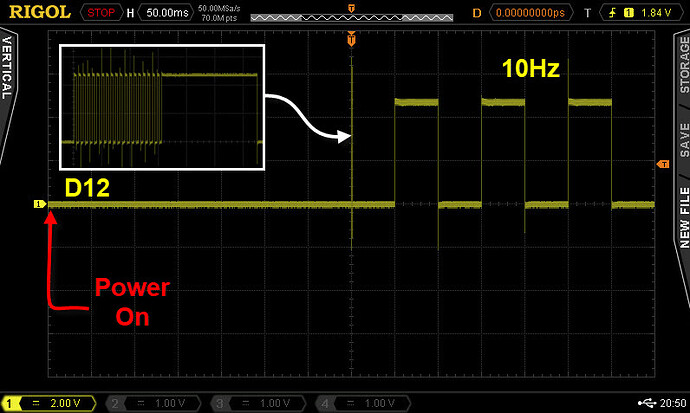Click the orange T trigger marker atop the grid
This screenshot has height=413, width=690.
351,39
